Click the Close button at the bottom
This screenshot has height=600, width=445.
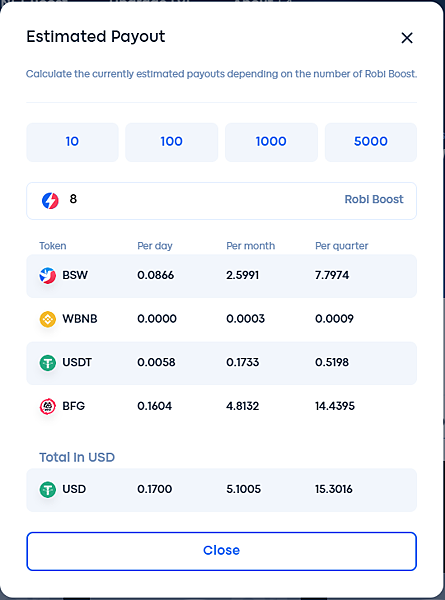222,551
